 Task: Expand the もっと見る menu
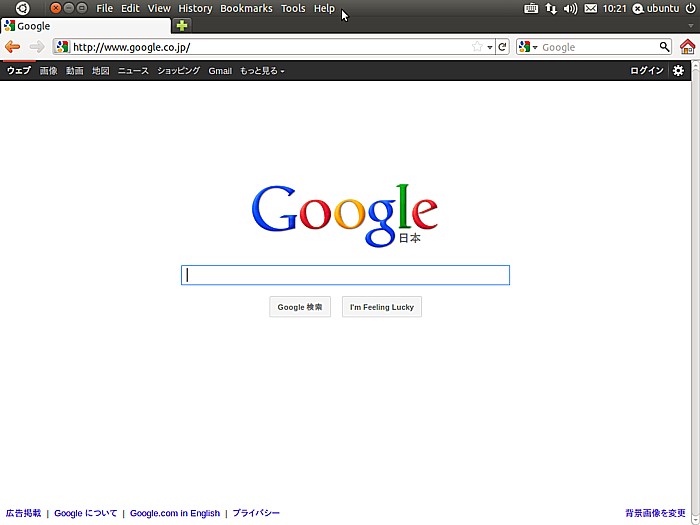pyautogui.click(x=262, y=71)
